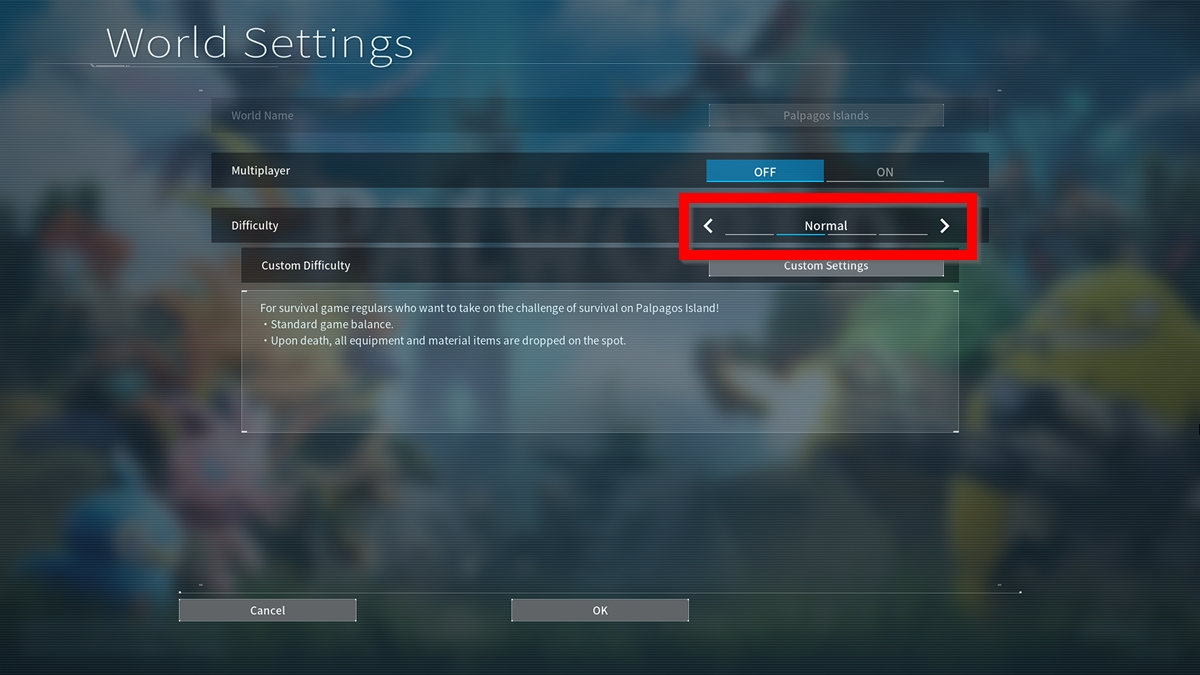Select the Custom Difficulty row

(450, 265)
